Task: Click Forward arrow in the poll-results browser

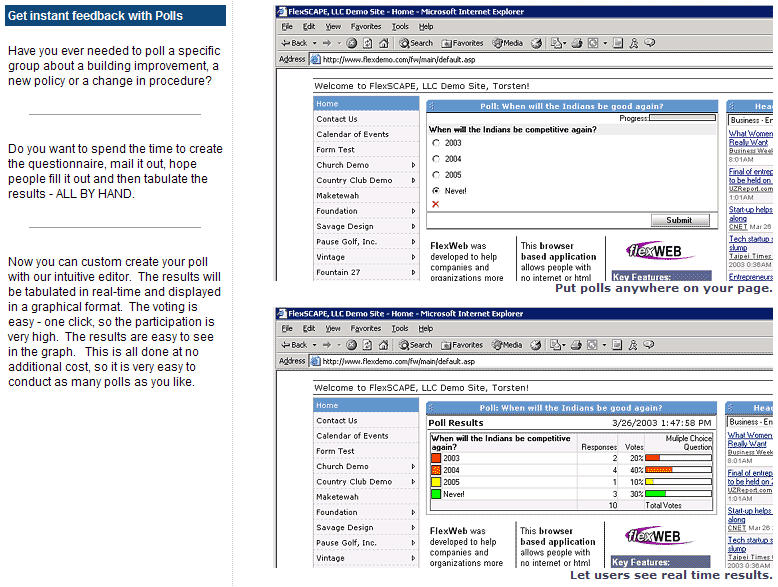Action: tap(326, 345)
